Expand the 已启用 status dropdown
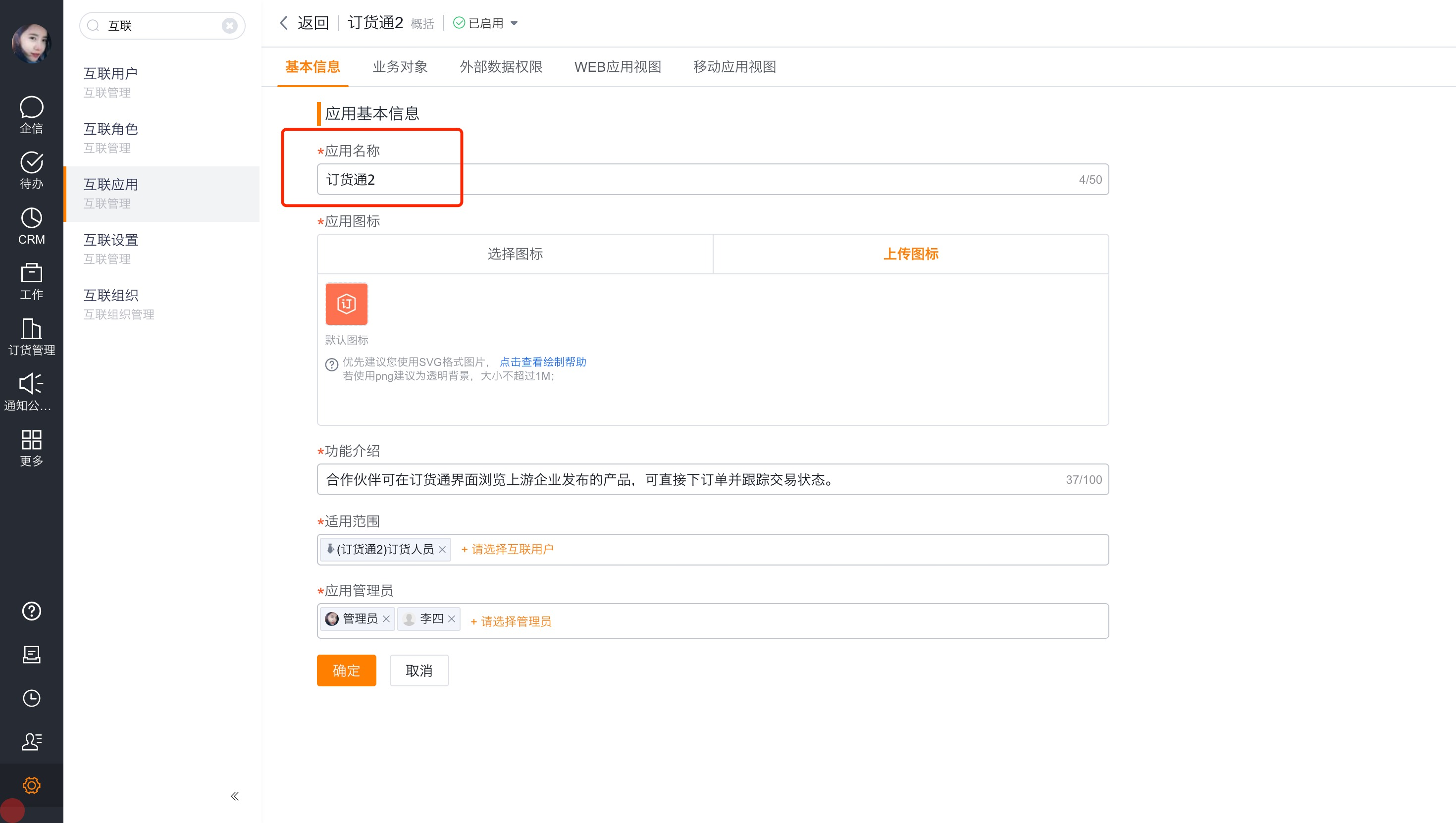This screenshot has height=823, width=1456. [x=514, y=23]
